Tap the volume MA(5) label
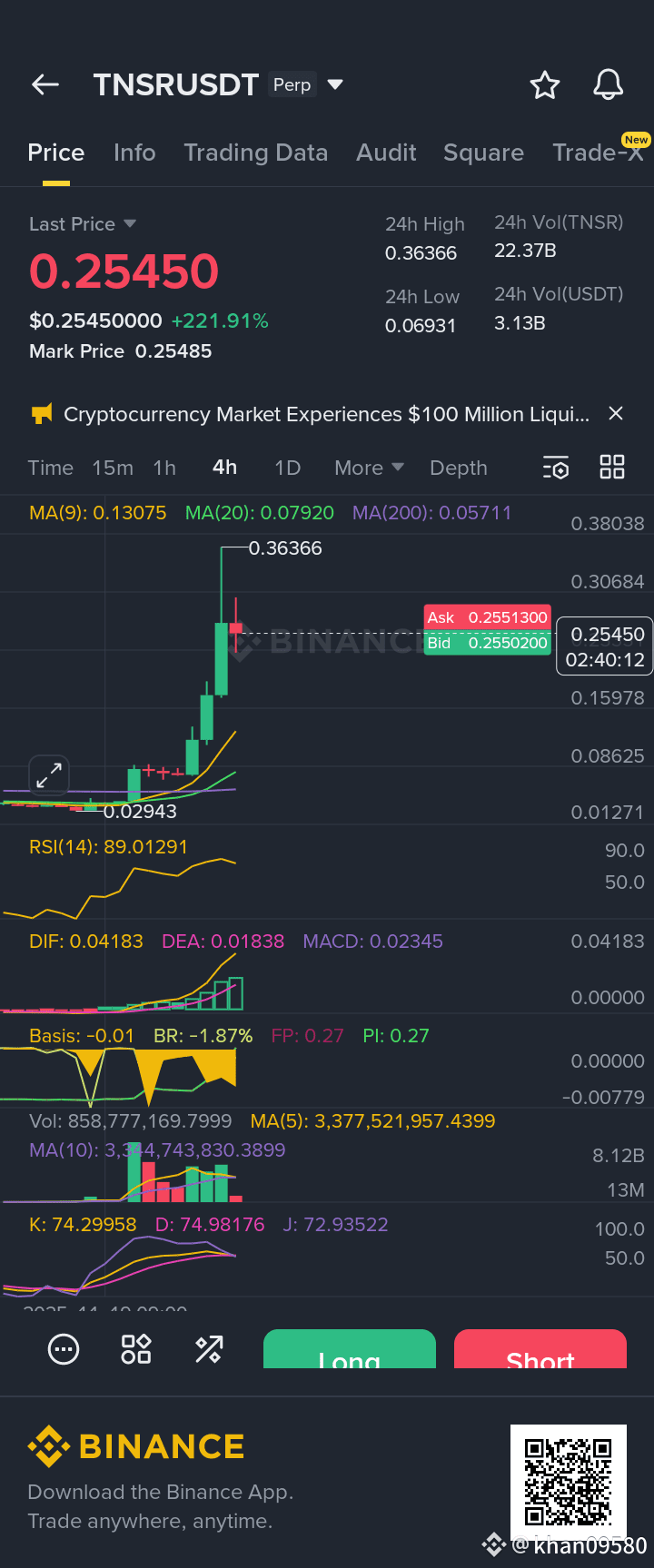 click(373, 1121)
